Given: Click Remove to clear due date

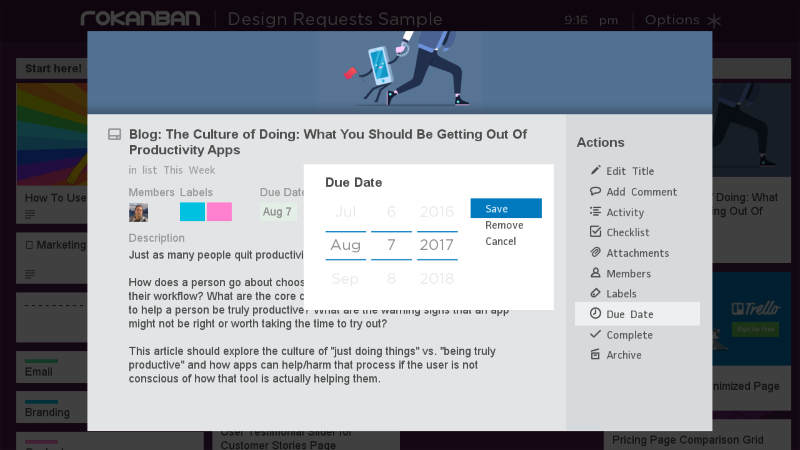Looking at the screenshot, I should point(504,225).
